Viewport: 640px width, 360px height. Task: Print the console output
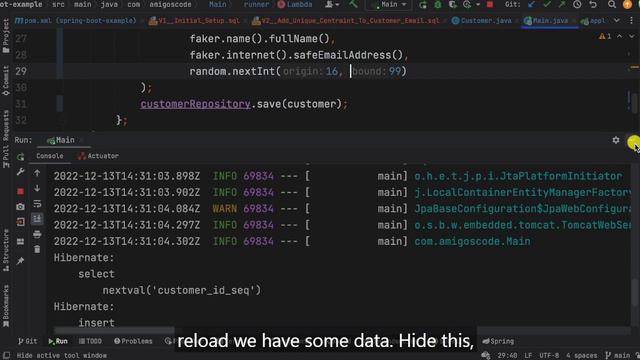click(x=37, y=234)
